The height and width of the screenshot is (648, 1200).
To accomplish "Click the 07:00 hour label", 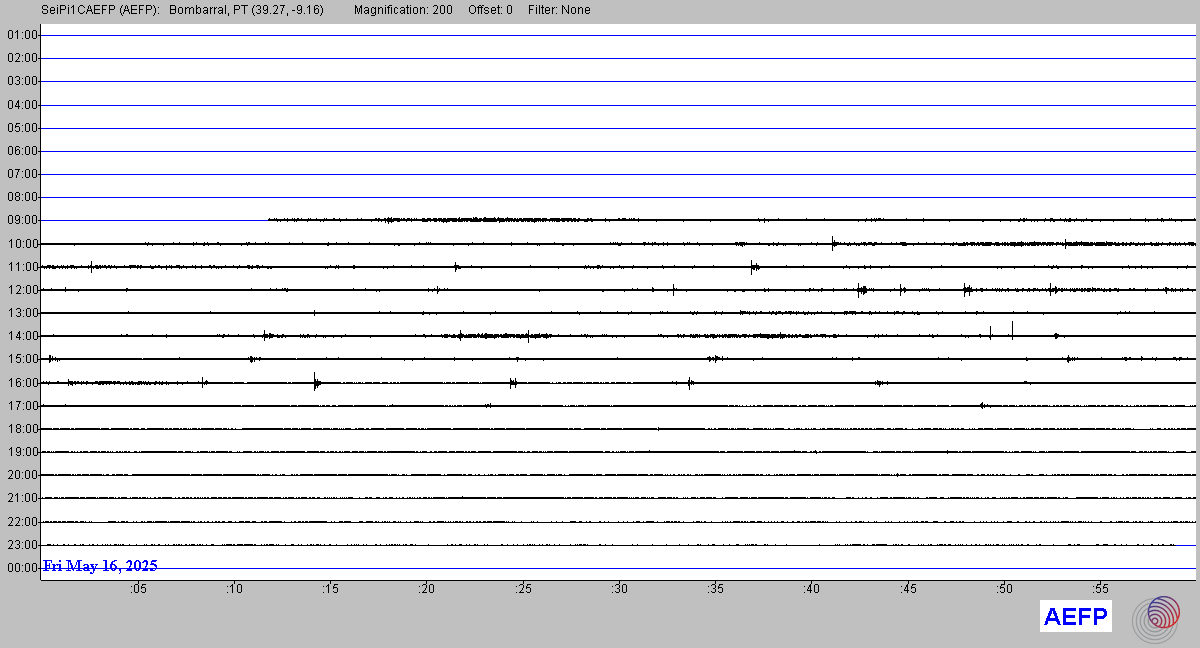I will tap(22, 174).
